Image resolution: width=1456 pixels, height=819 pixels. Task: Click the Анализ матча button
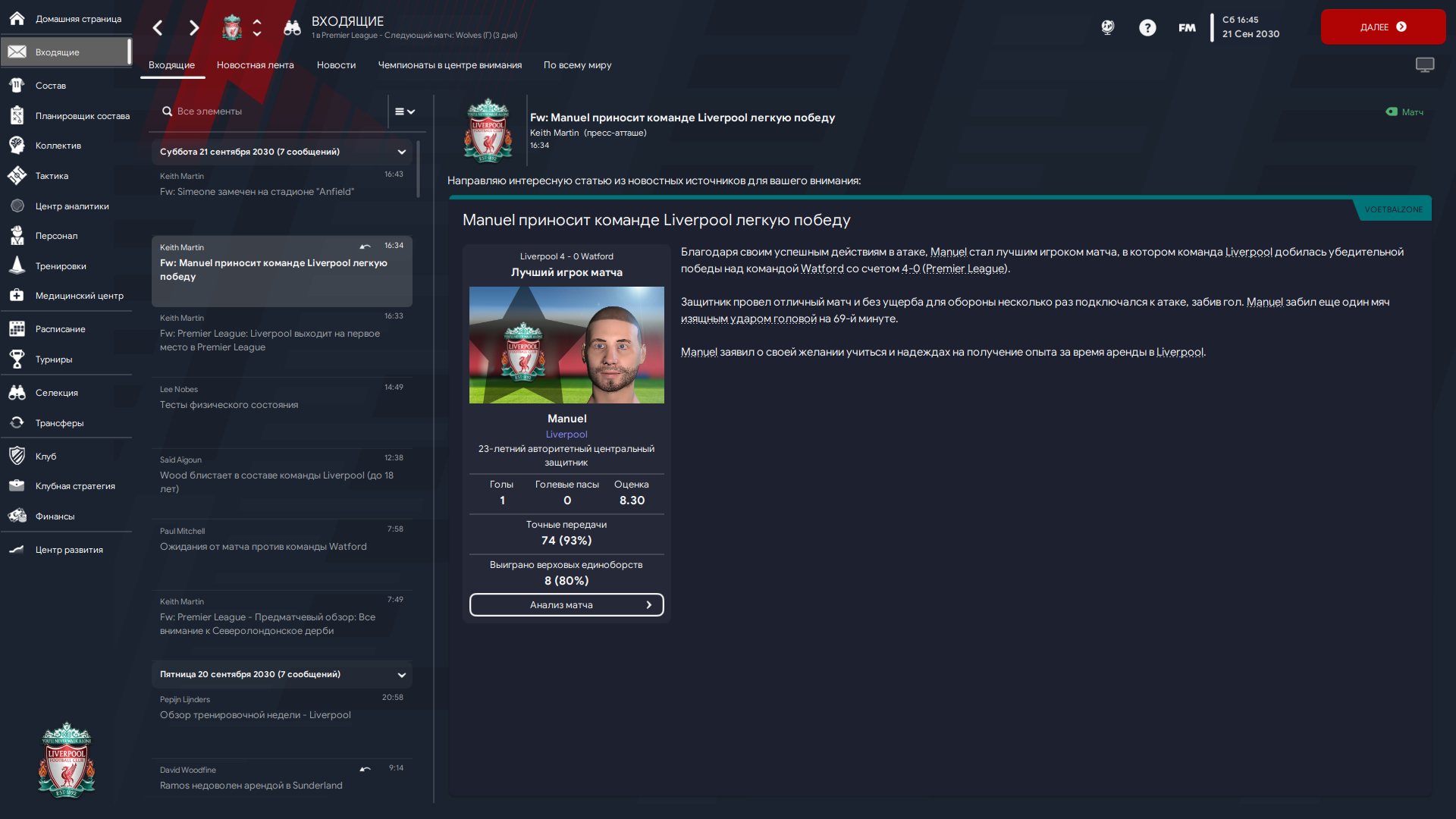[566, 604]
